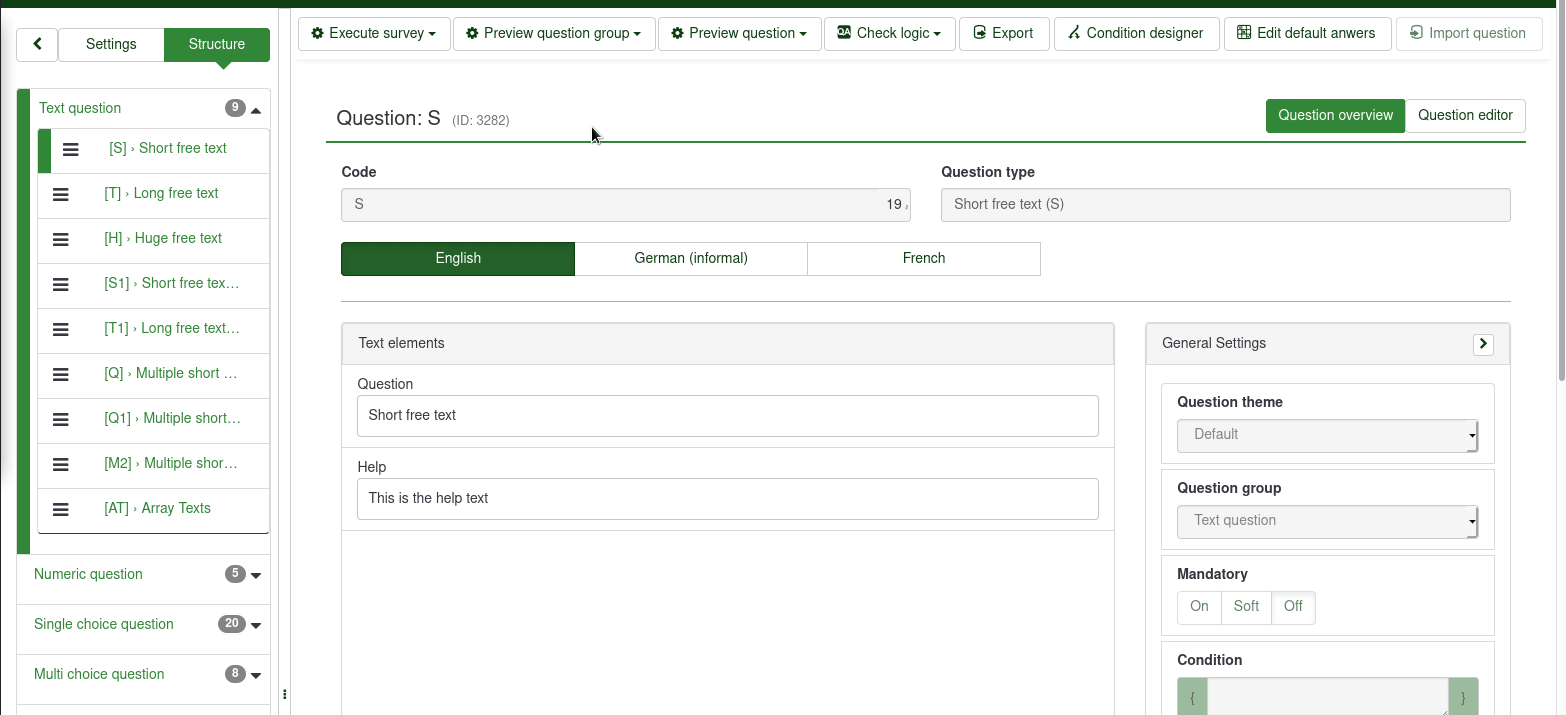Click the back arrow icon in sidebar
Viewport: 1566px width, 715px height.
click(x=37, y=44)
